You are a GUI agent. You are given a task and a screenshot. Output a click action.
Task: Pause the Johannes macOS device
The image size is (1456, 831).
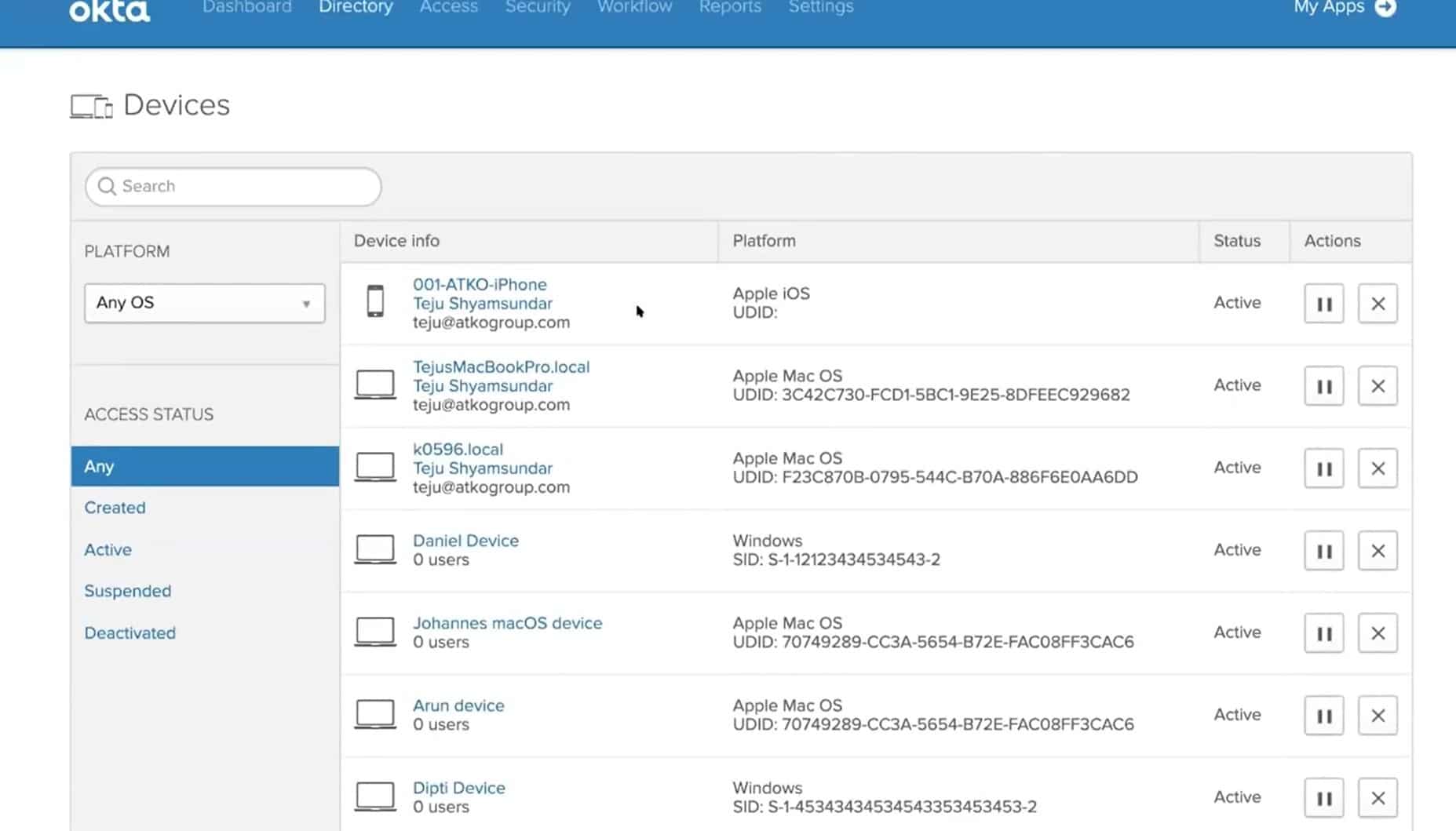pos(1323,633)
